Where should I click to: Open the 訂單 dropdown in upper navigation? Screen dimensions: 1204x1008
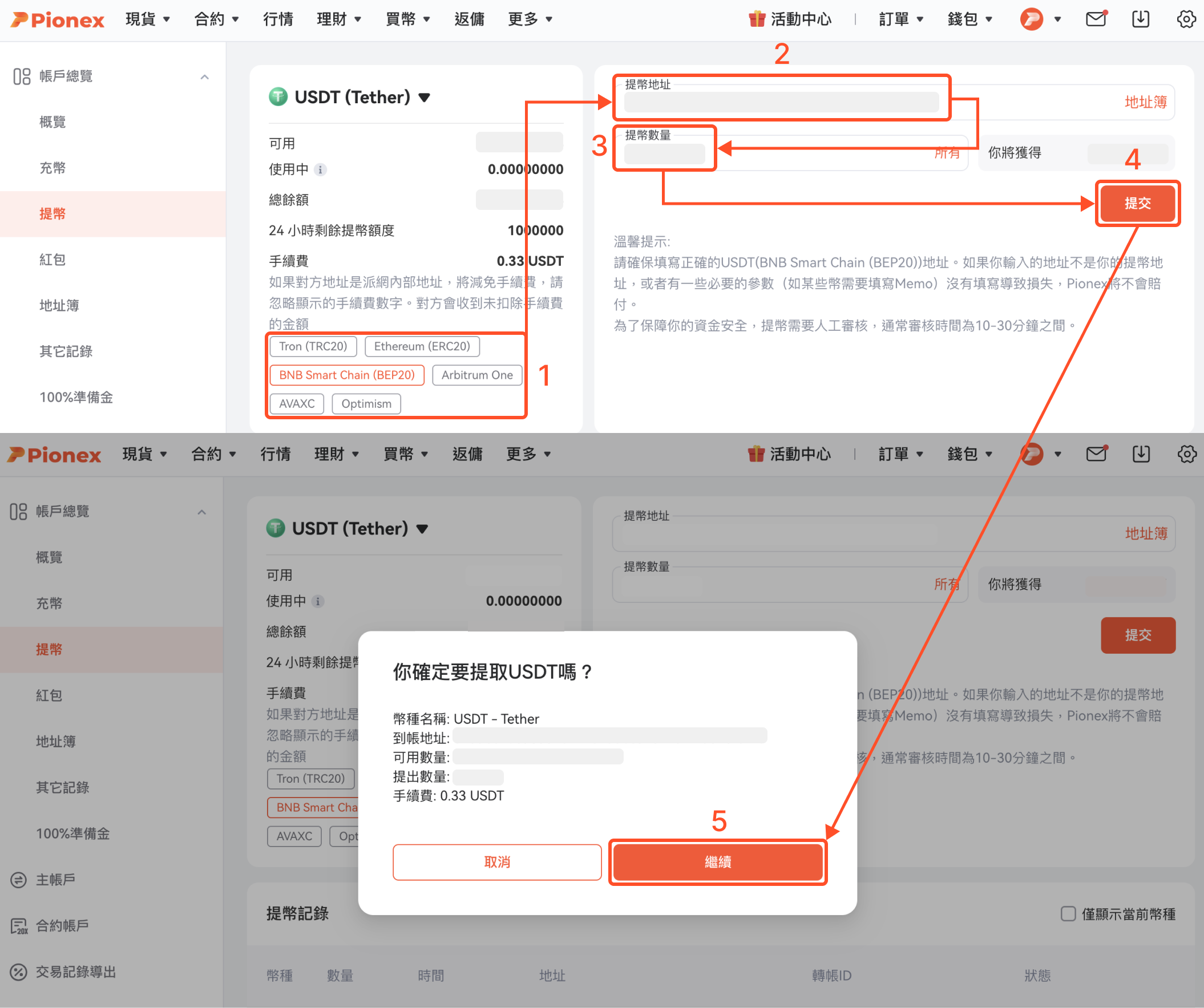point(900,19)
